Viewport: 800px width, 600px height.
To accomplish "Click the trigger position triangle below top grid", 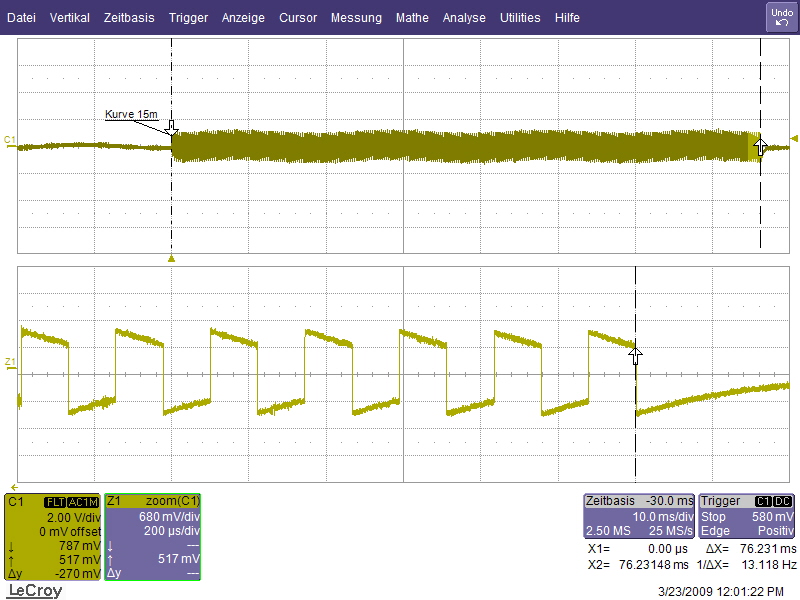I will point(171,259).
